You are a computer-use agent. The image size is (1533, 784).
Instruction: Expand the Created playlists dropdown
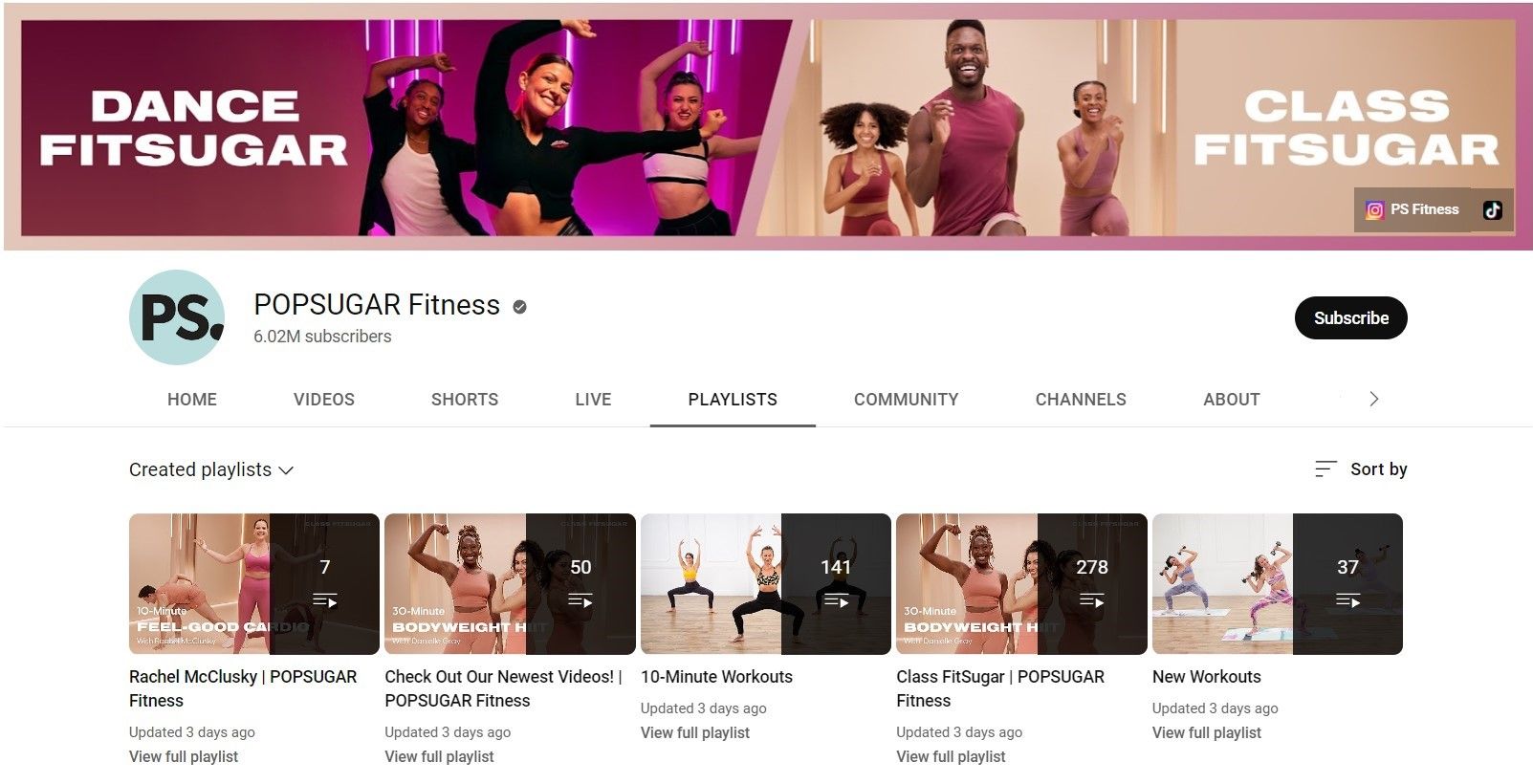click(211, 469)
